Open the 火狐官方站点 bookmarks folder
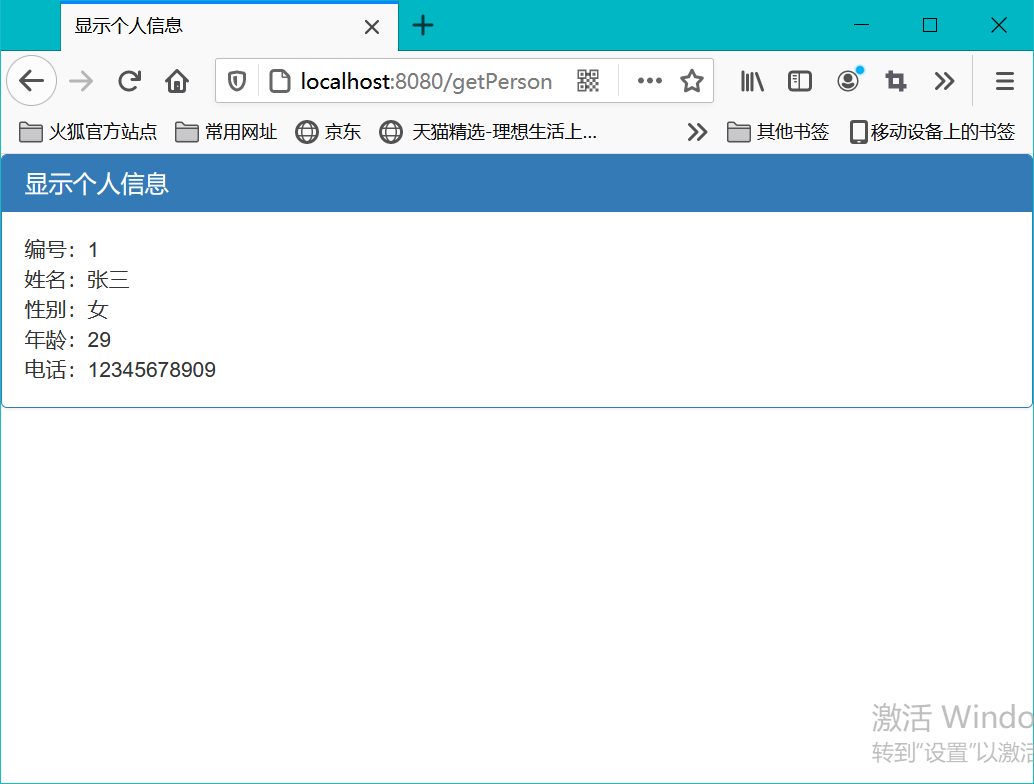Screen dimensions: 1034x784 pyautogui.click(x=88, y=132)
